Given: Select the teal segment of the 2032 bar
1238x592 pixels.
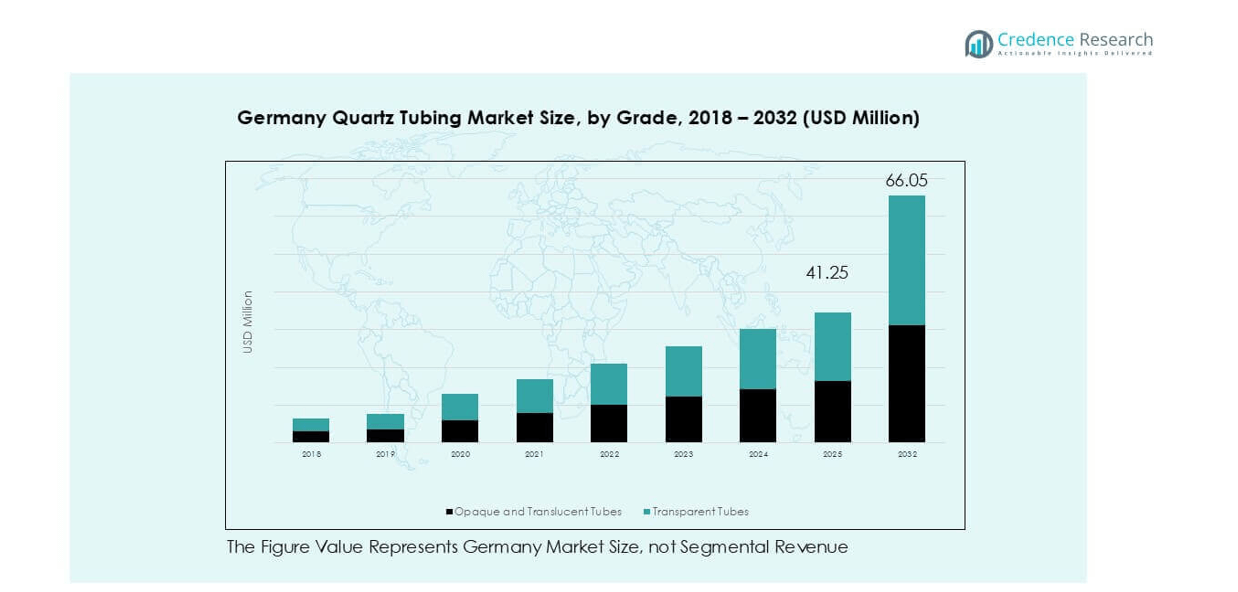Looking at the screenshot, I should 906,260.
